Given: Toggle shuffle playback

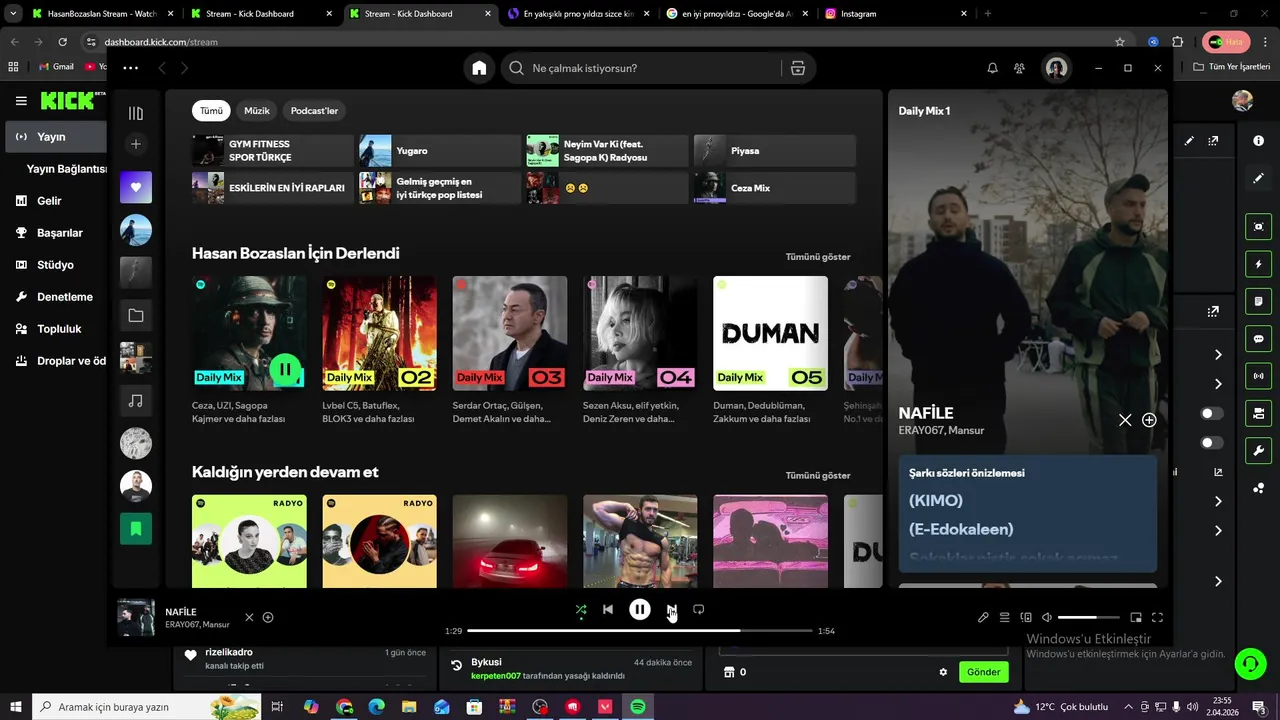Looking at the screenshot, I should click(x=581, y=609).
